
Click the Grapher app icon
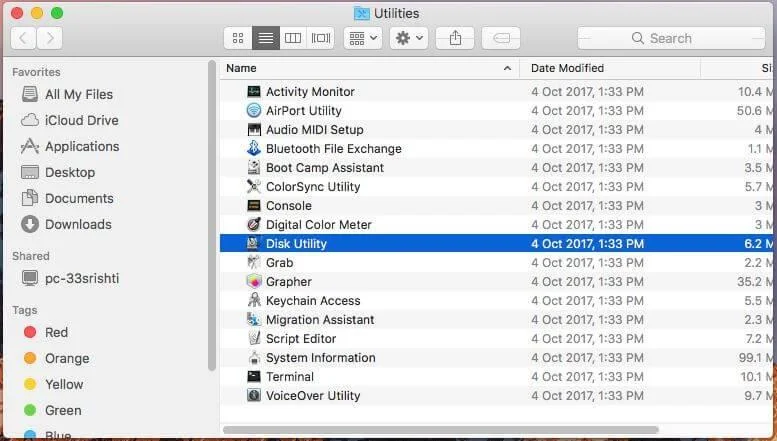254,281
